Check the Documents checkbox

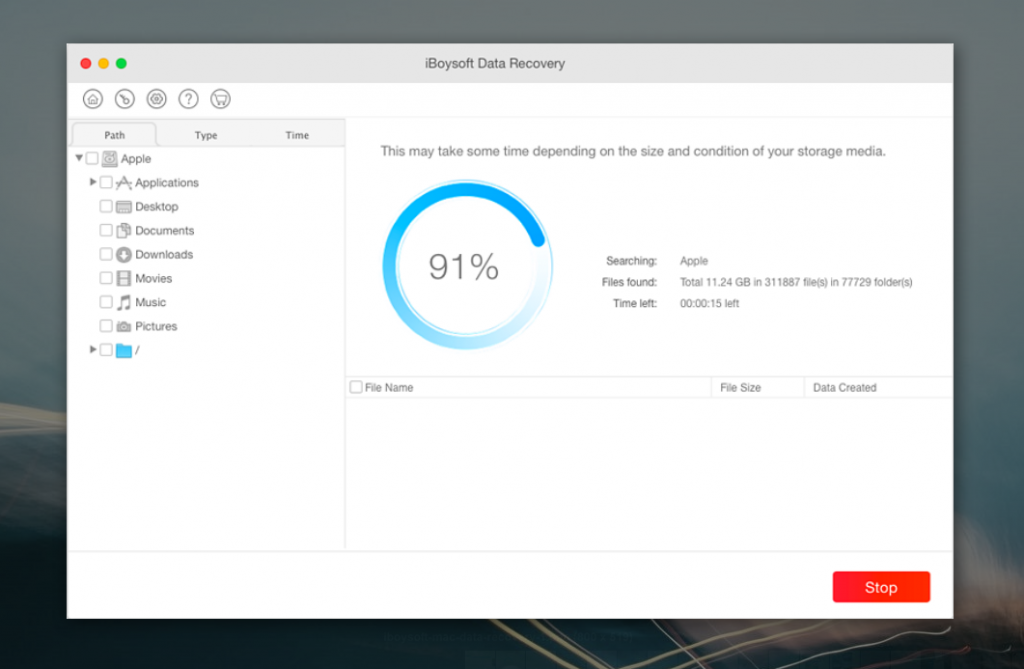(x=106, y=230)
